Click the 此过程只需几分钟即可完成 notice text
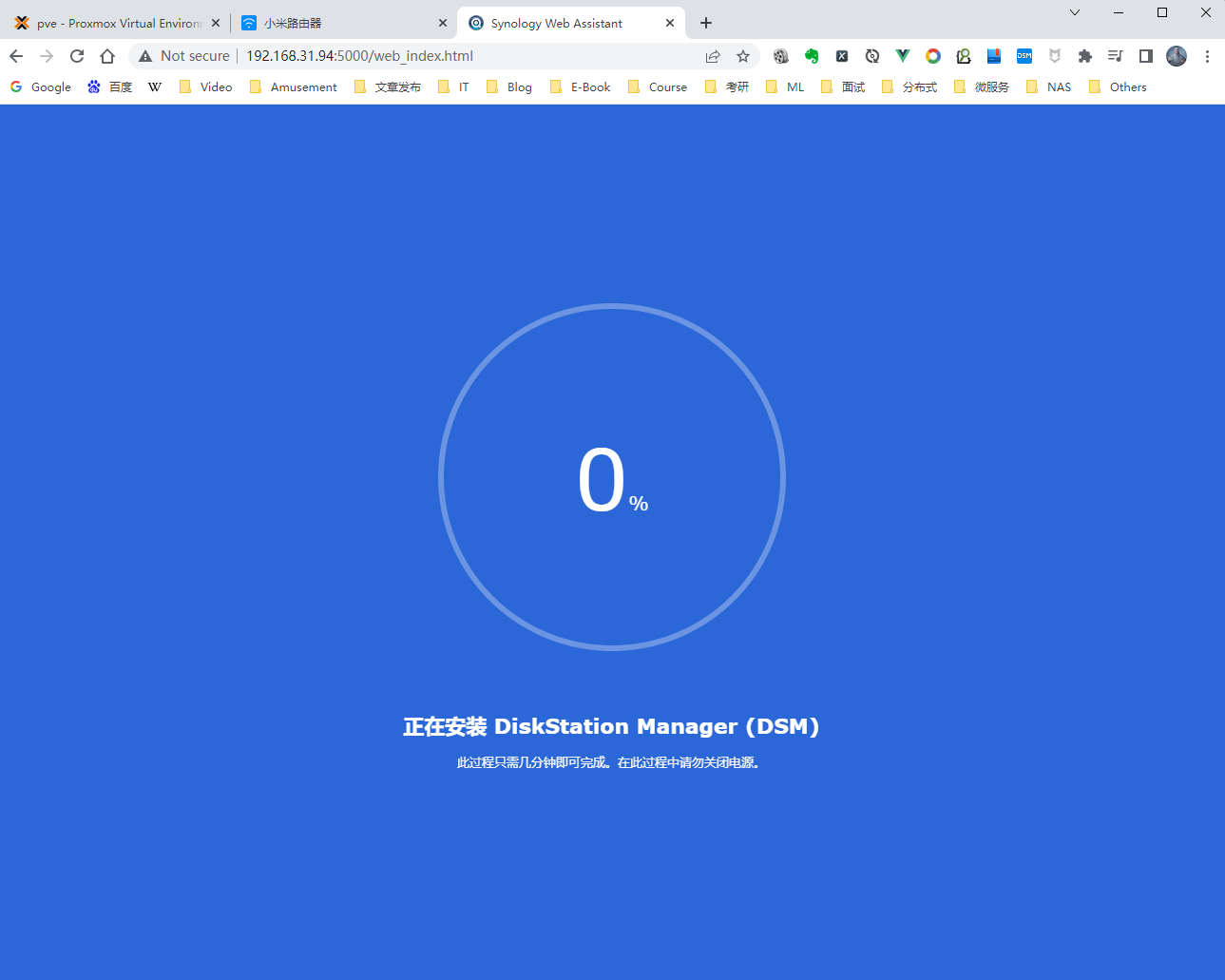This screenshot has width=1225, height=980. click(611, 762)
